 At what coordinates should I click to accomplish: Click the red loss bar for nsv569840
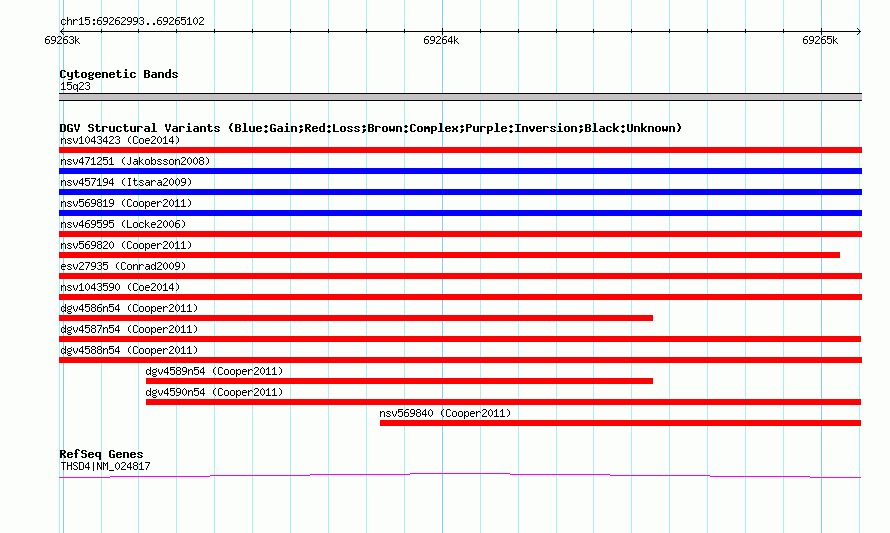coord(620,423)
